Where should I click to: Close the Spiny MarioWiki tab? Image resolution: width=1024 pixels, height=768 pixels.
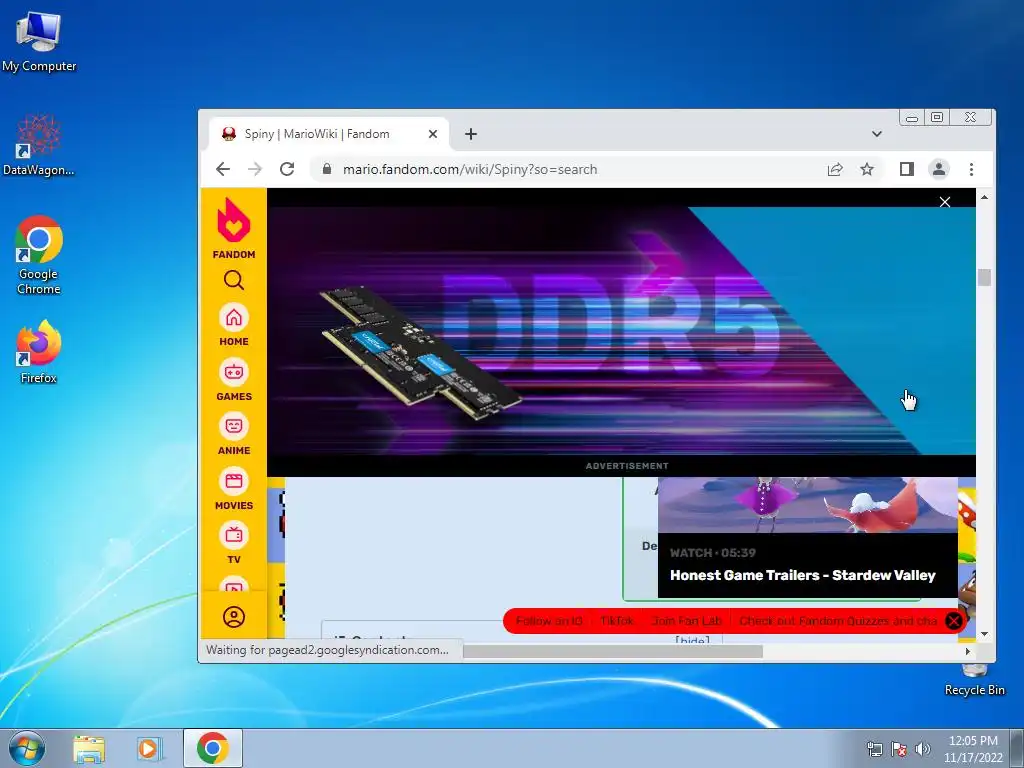[432, 134]
